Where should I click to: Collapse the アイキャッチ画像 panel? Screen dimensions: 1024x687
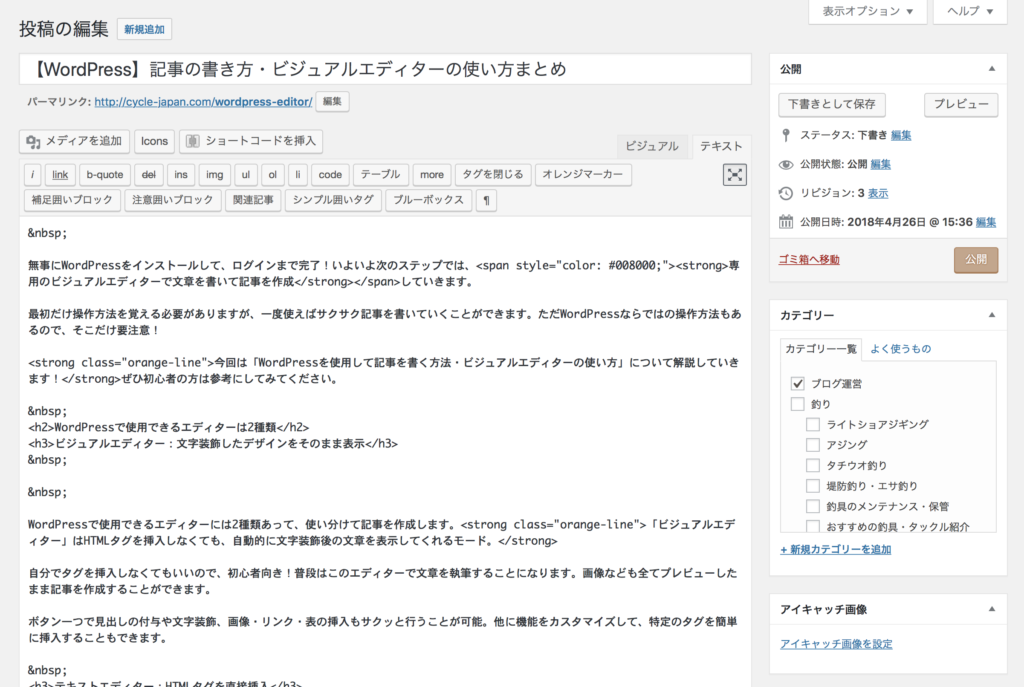coord(991,609)
